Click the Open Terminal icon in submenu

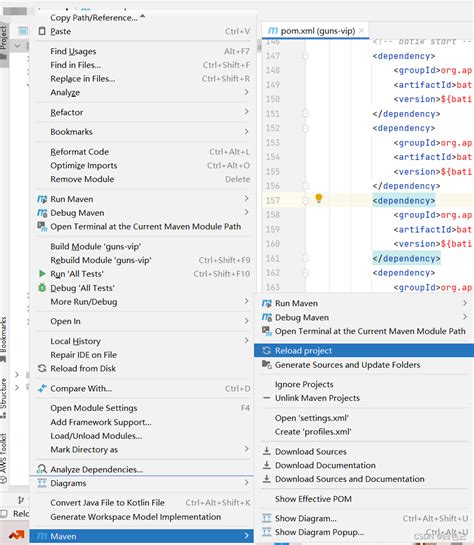point(267,331)
